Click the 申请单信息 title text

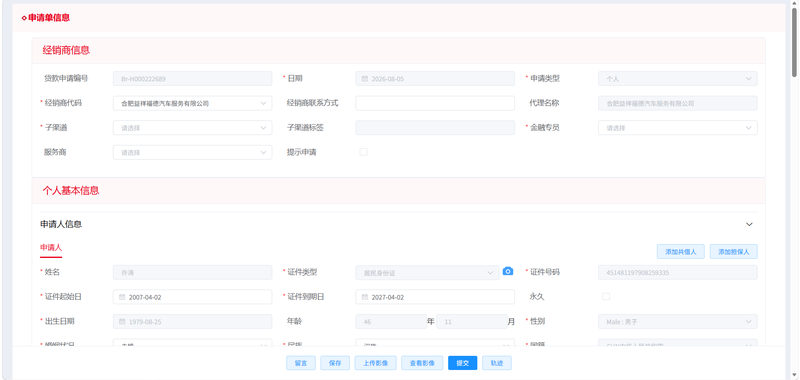[x=49, y=18]
